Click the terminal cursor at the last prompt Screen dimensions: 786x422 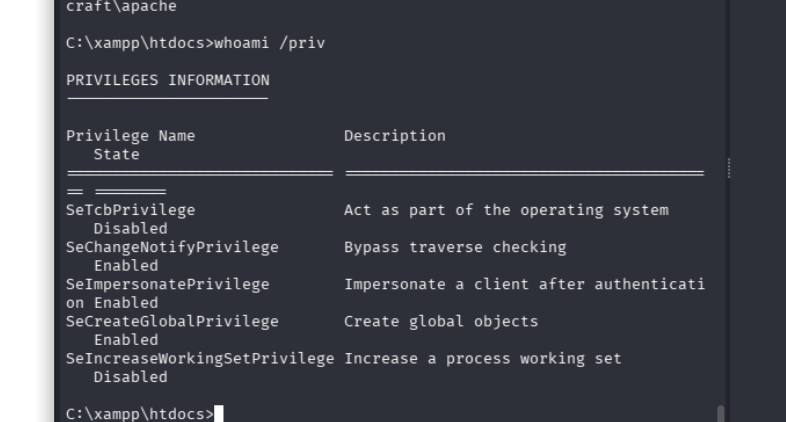click(219, 413)
